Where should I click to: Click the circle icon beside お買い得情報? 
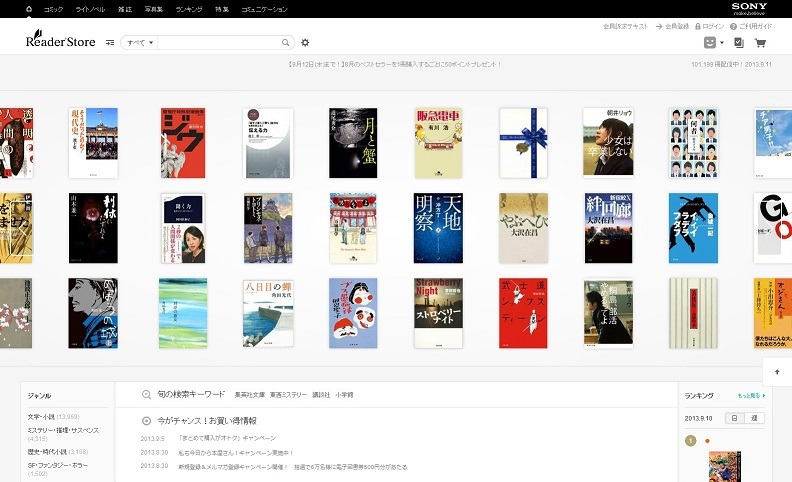(146, 421)
